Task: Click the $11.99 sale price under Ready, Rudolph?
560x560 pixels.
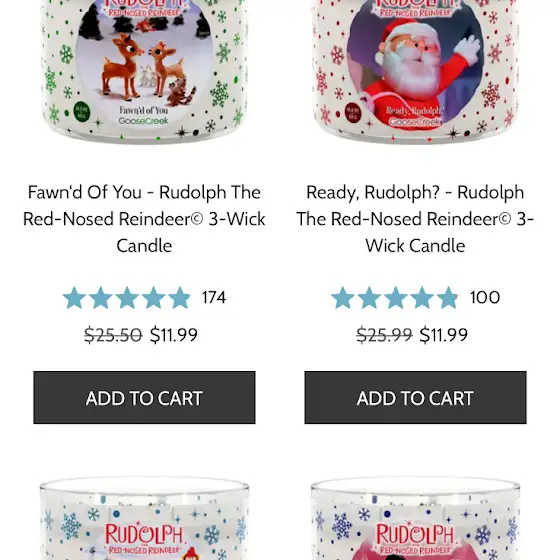Action: pyautogui.click(x=444, y=335)
